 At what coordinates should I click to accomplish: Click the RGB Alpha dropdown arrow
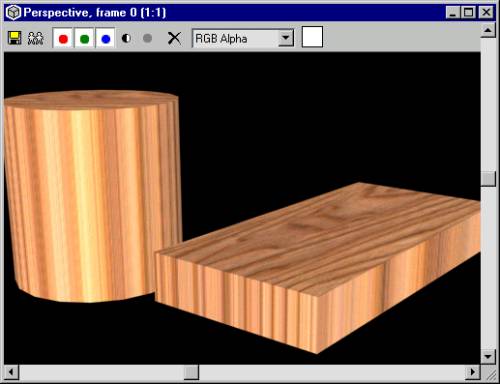[286, 38]
